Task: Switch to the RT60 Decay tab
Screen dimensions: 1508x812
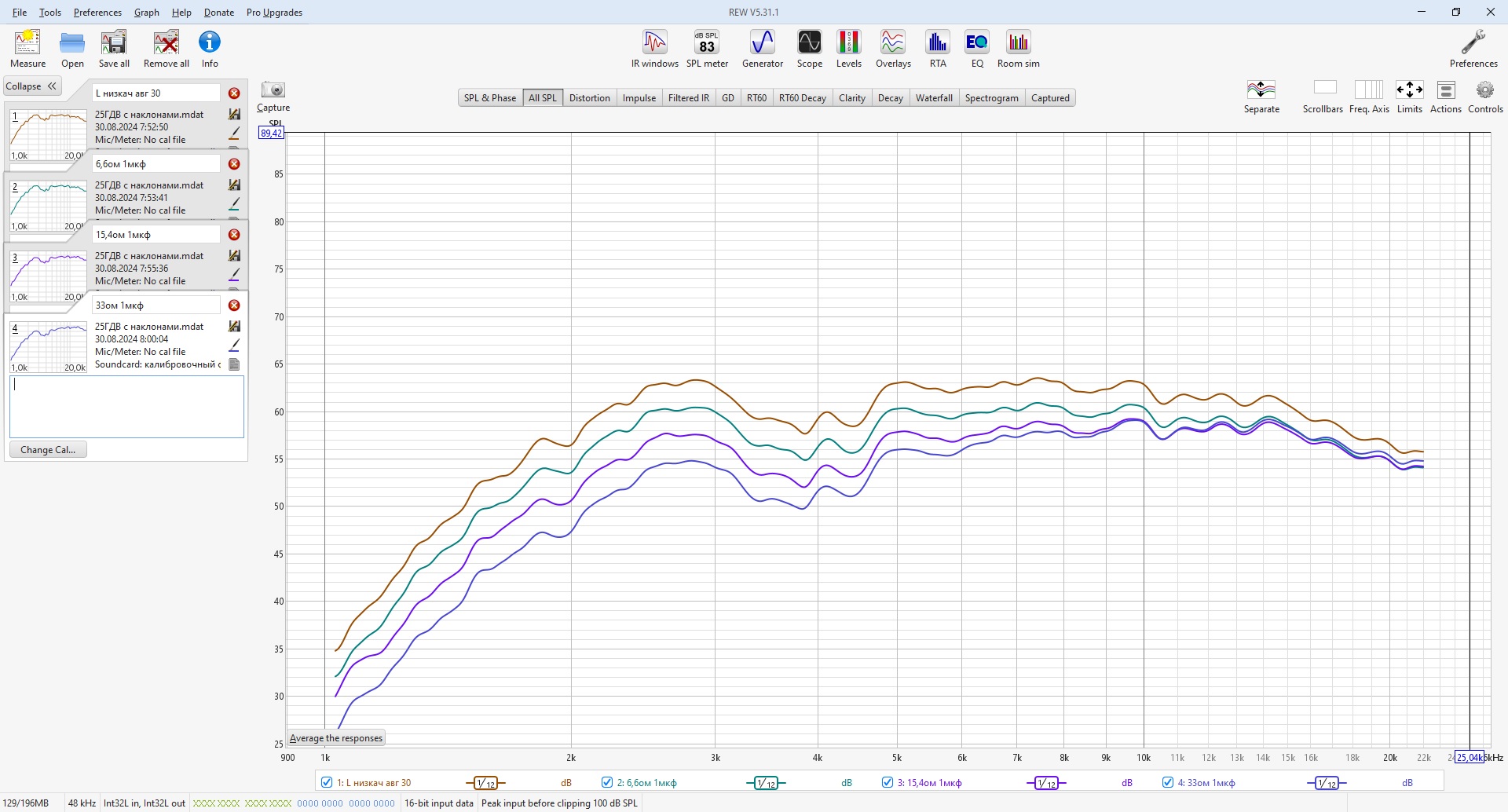Action: click(x=803, y=98)
